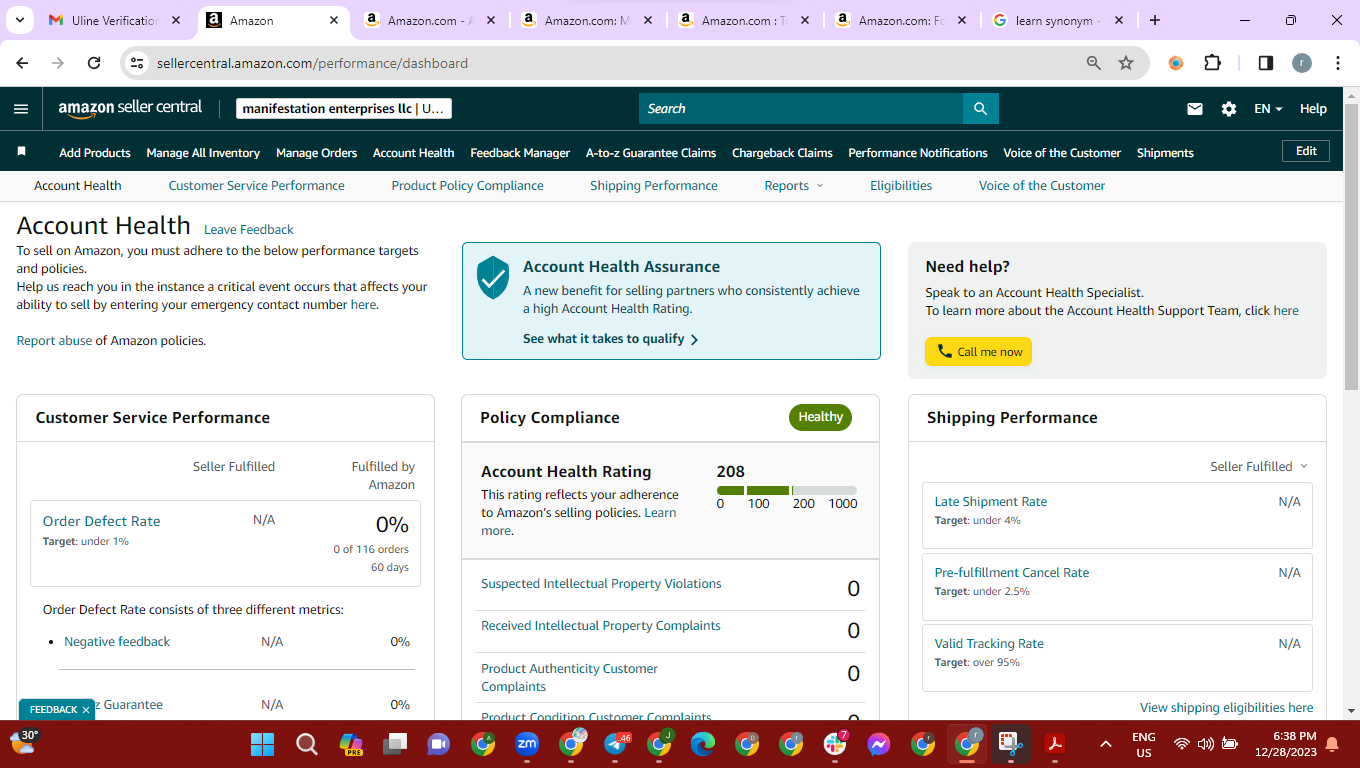Focus the Seller Central Search field
1360x768 pixels.
point(801,109)
